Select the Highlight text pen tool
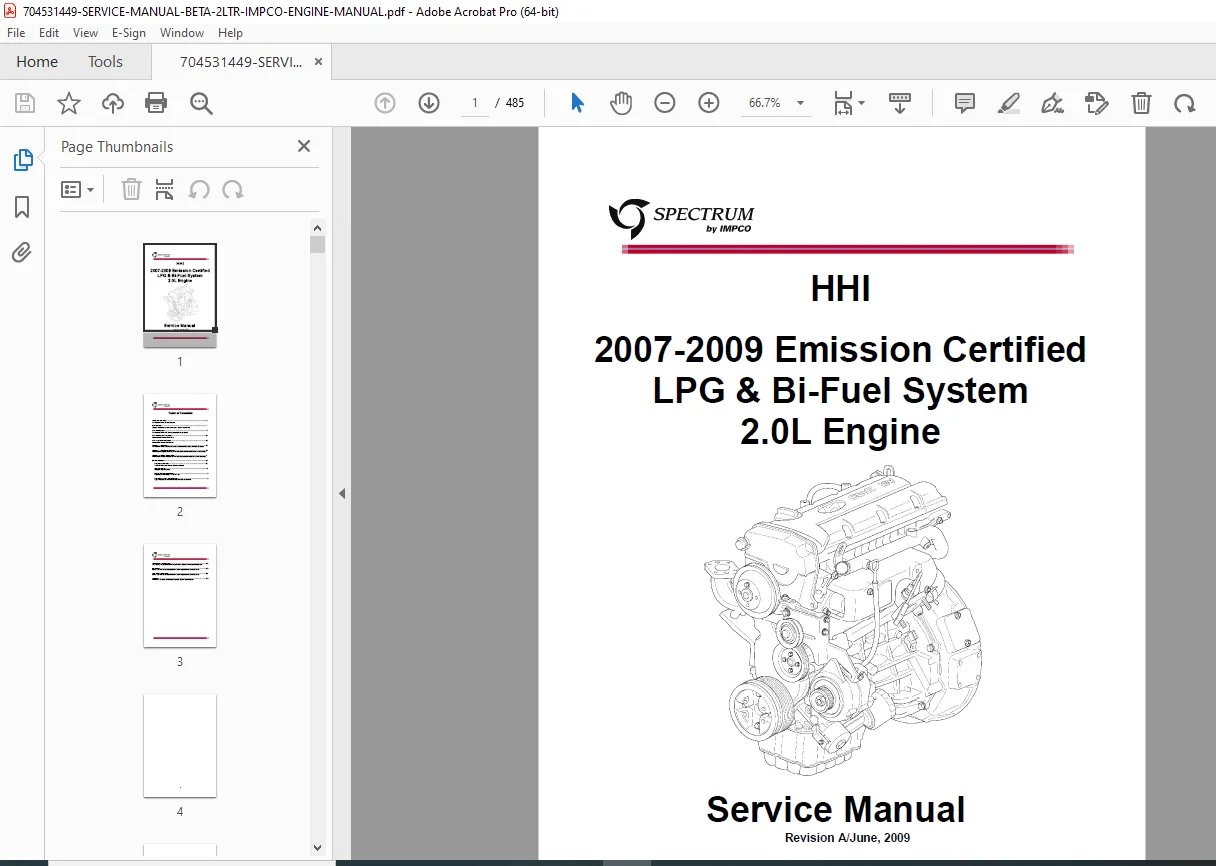This screenshot has width=1216, height=866. [x=1009, y=103]
